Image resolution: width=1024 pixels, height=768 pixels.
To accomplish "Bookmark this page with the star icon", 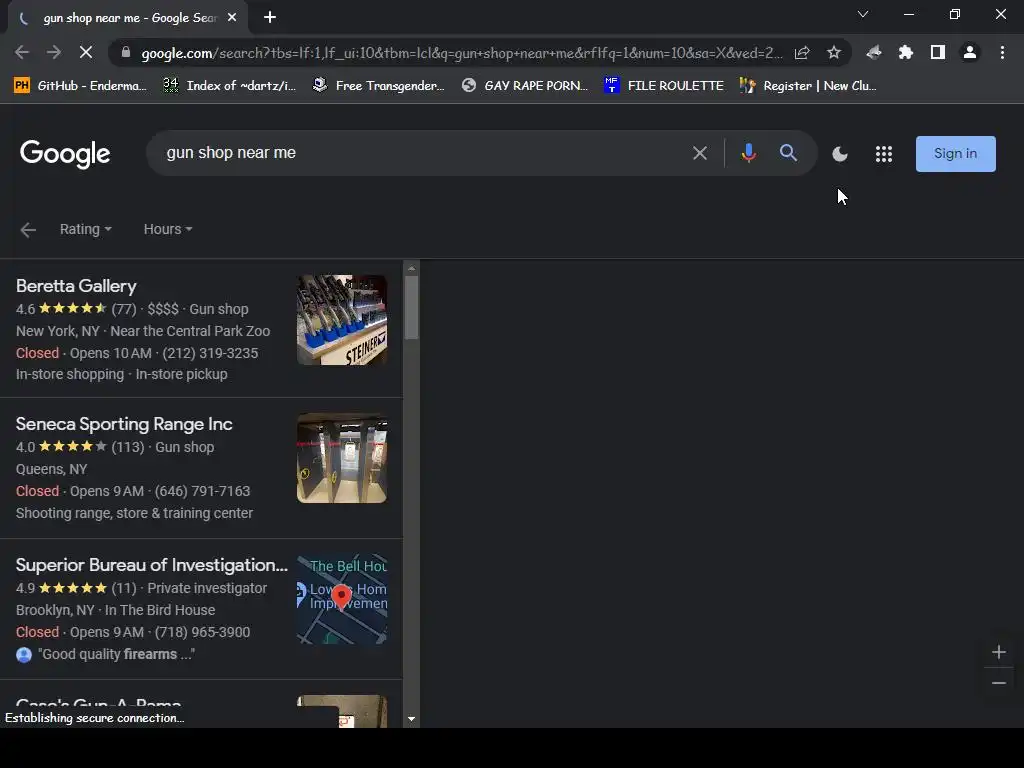I will 834,53.
